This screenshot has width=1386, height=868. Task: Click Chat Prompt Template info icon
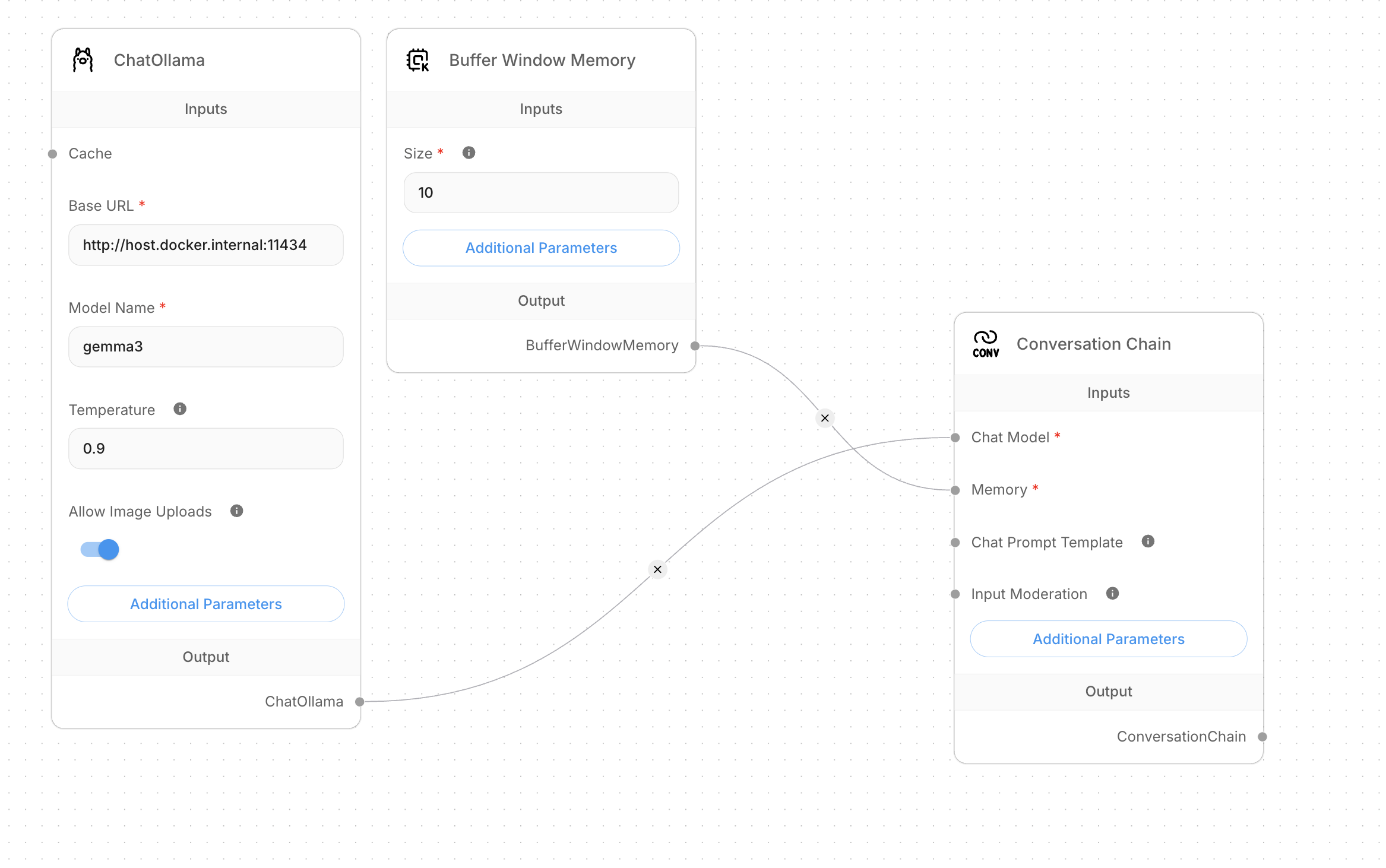[x=1148, y=541]
